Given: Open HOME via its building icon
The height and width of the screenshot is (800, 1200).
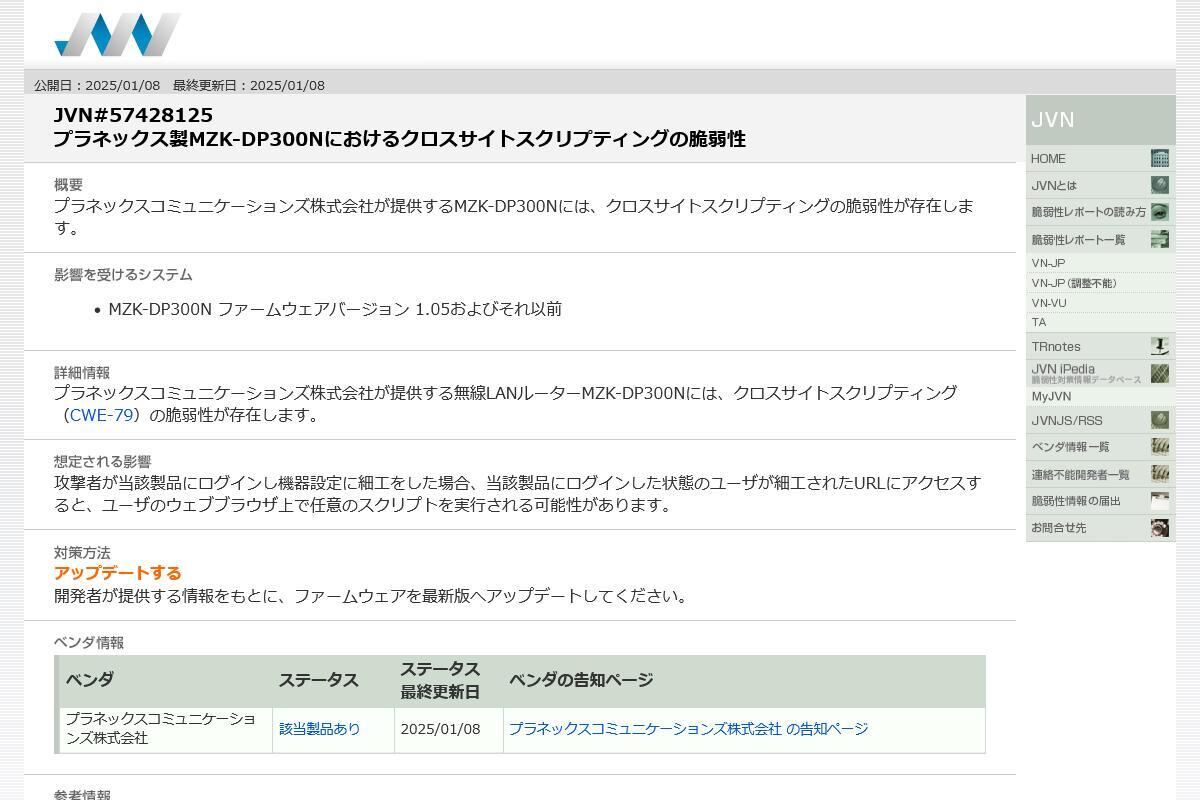Looking at the screenshot, I should coord(1160,158).
